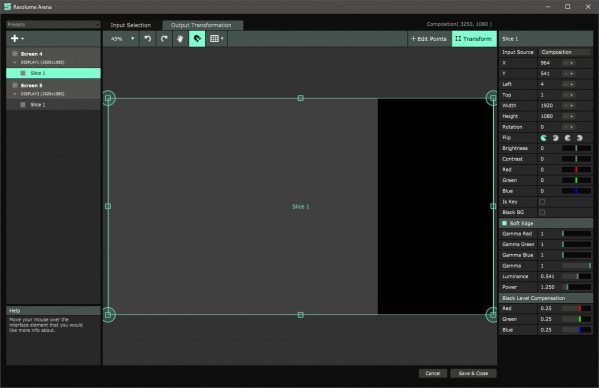The height and width of the screenshot is (388, 599).
Task: Click the left edge midpoint handle
Action: [x=108, y=206]
